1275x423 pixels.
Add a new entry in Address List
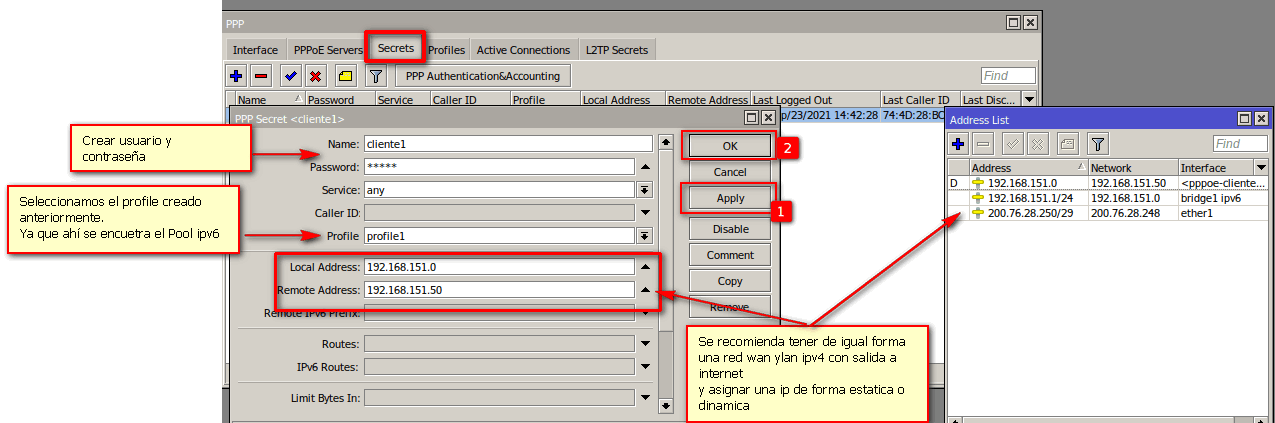point(958,144)
